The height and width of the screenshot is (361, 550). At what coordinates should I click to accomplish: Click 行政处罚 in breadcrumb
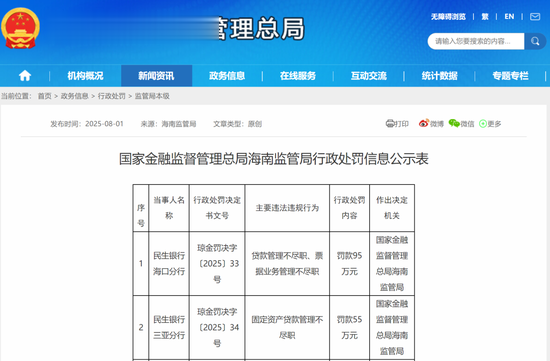click(x=112, y=96)
